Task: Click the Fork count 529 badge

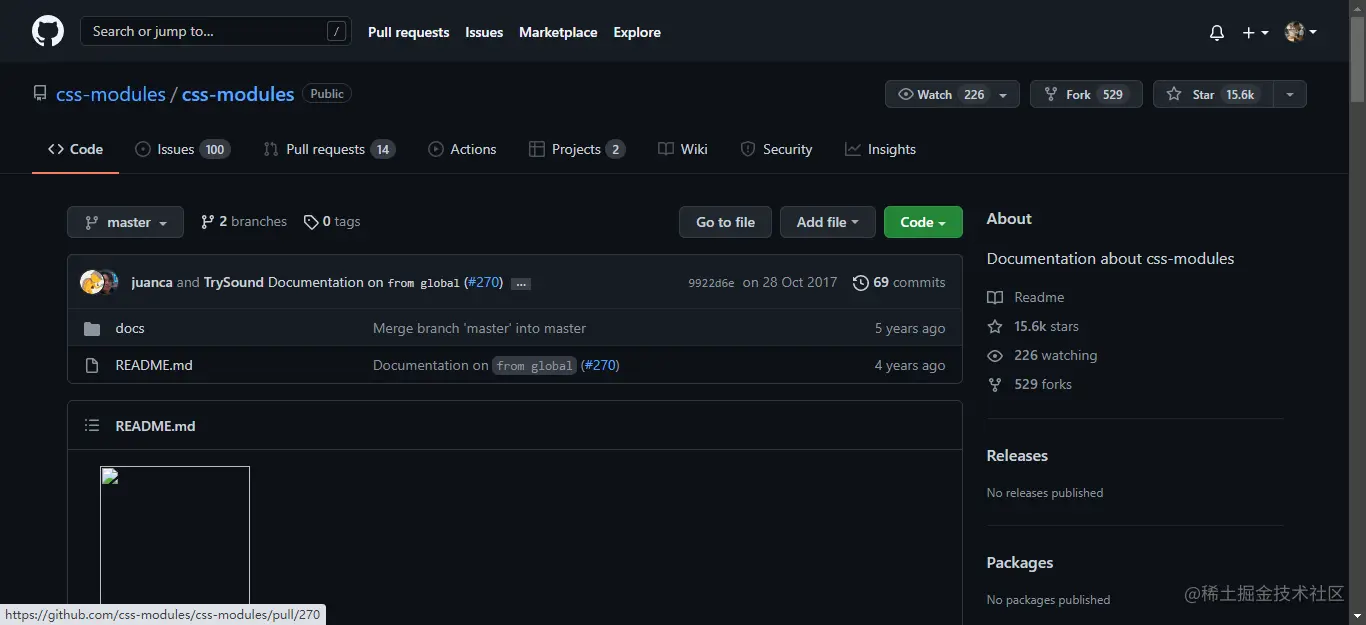Action: click(1113, 94)
